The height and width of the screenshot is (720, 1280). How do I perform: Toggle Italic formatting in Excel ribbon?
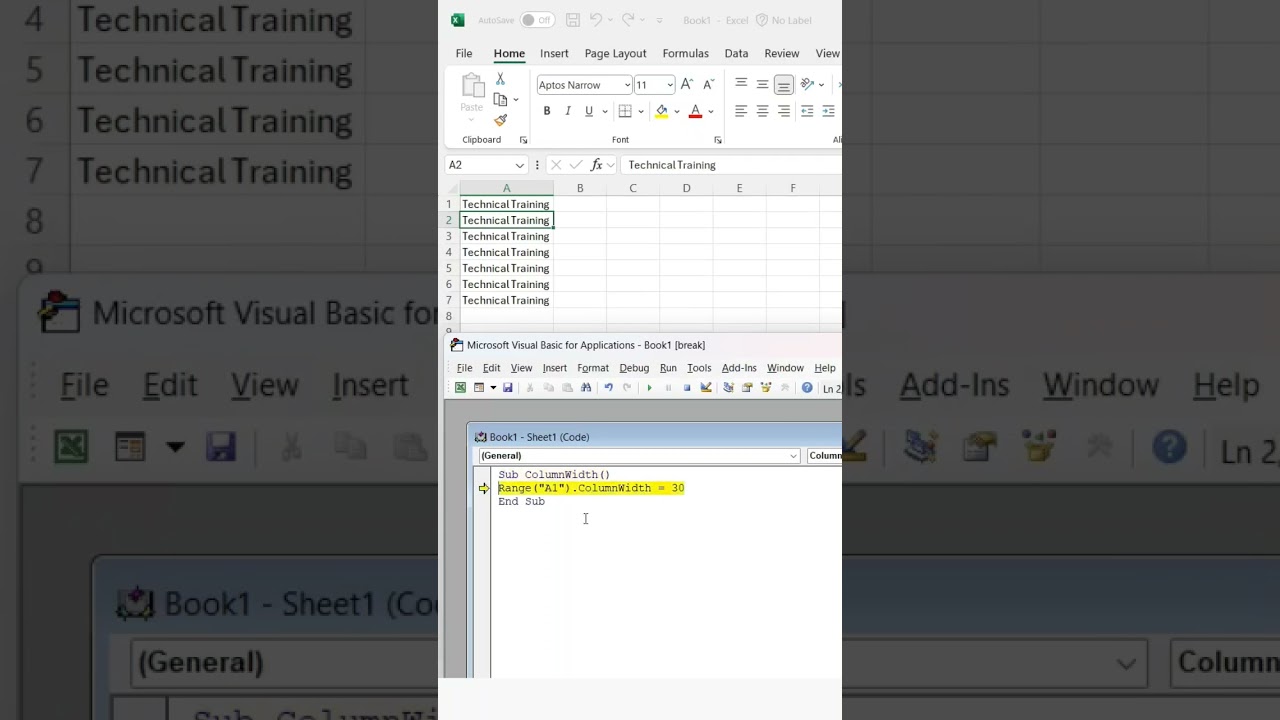568,111
